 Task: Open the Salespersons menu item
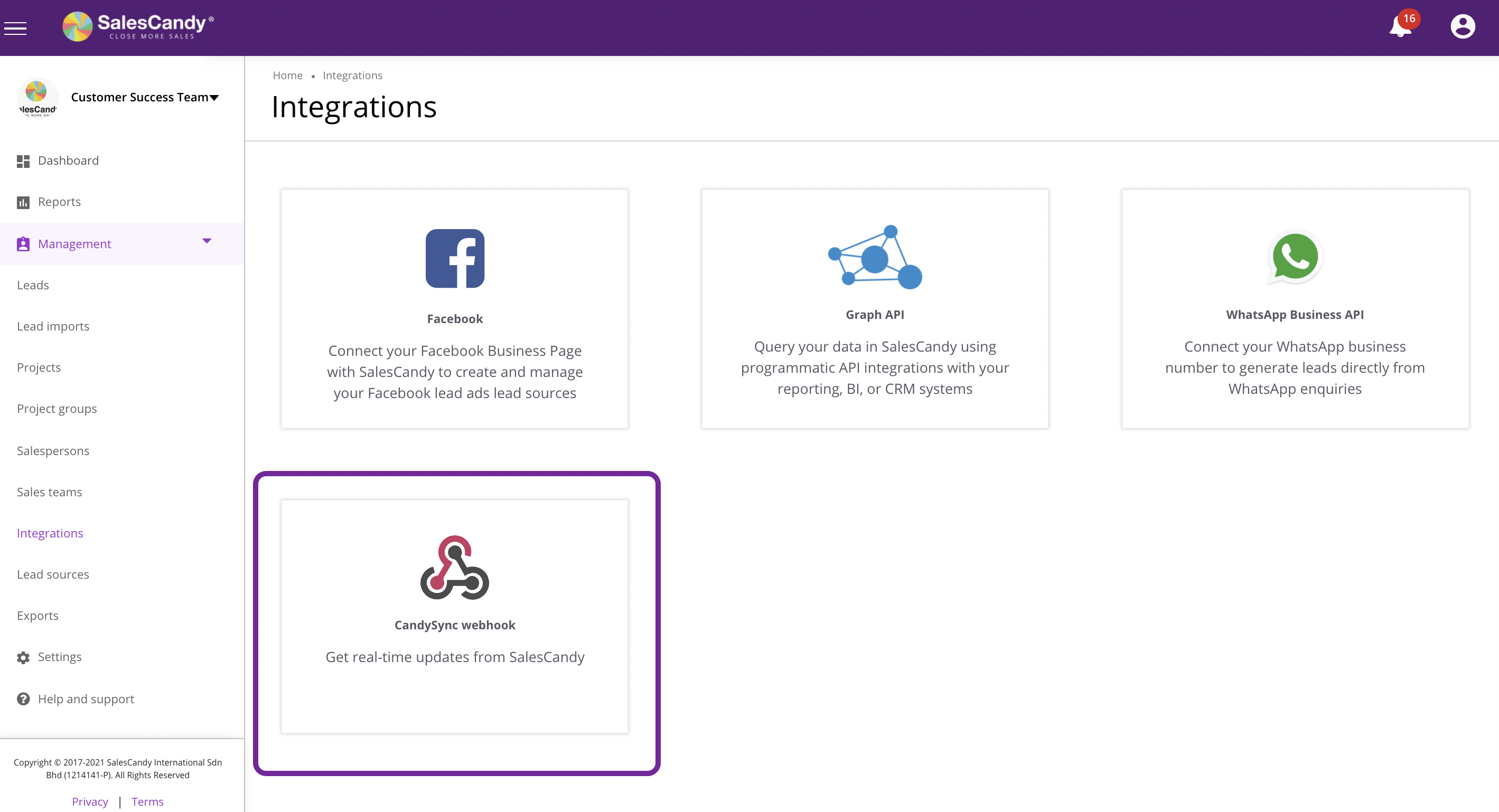tap(53, 451)
